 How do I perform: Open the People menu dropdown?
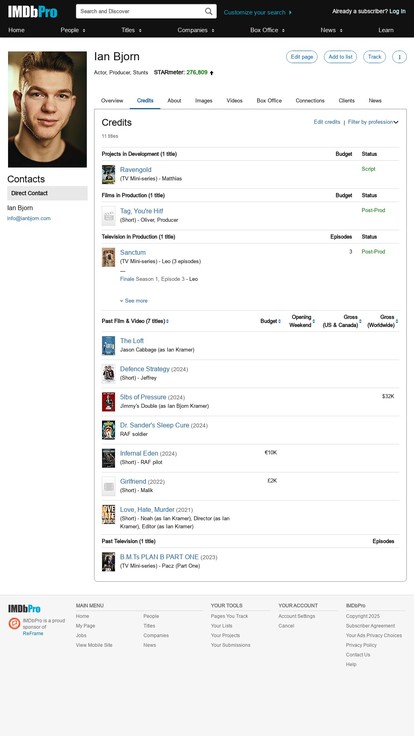73,30
